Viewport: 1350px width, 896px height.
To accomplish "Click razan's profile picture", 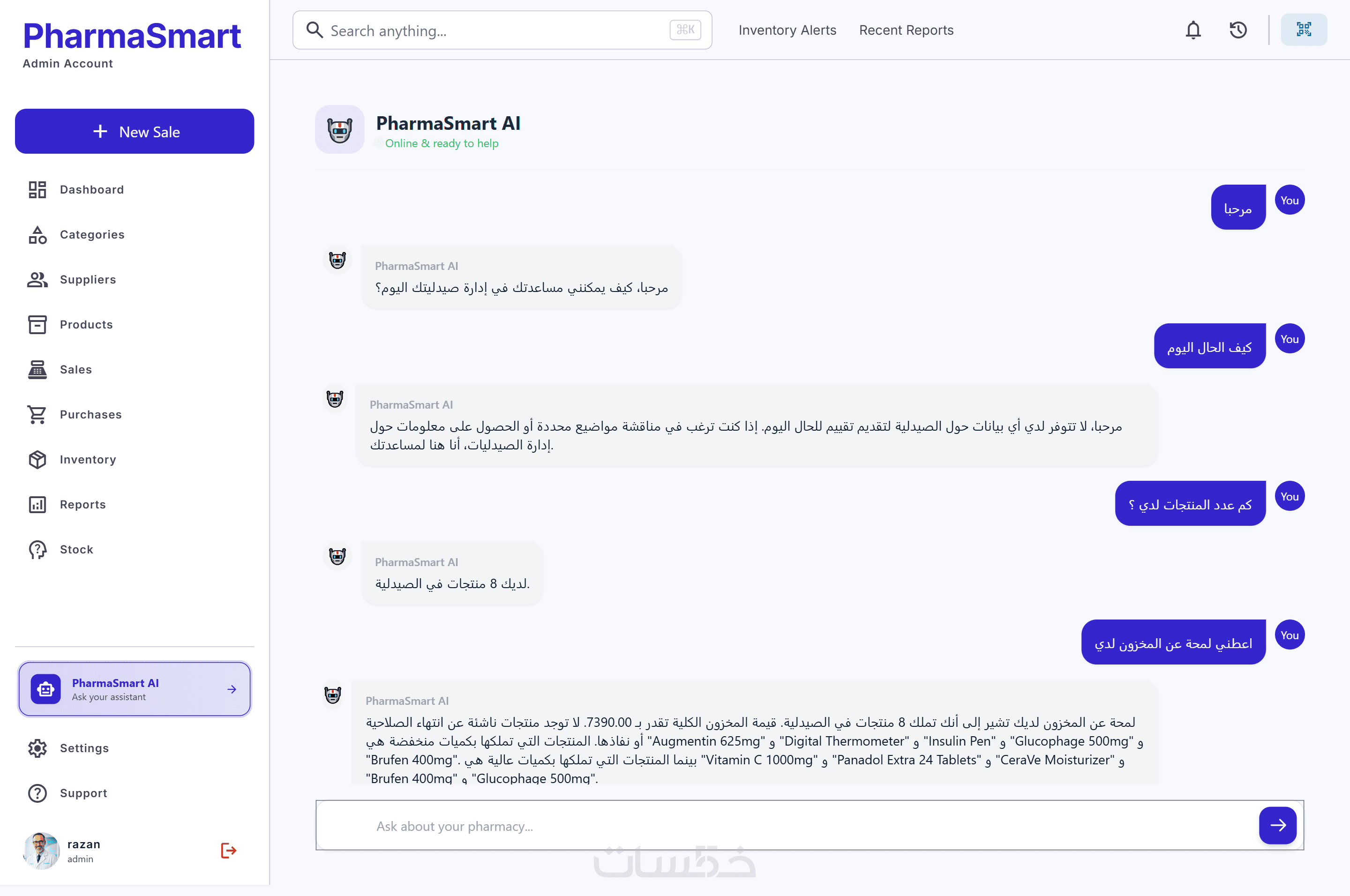I will (42, 850).
